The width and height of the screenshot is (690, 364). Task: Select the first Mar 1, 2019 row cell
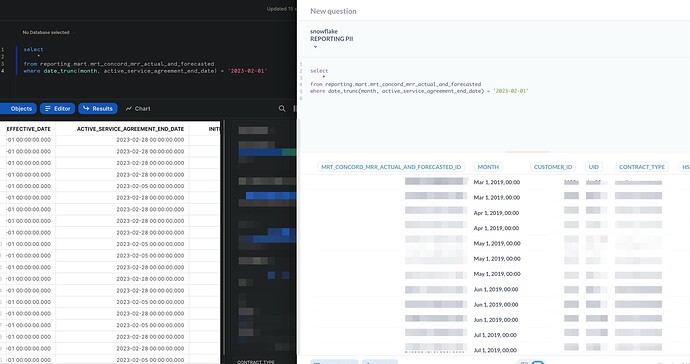497,182
